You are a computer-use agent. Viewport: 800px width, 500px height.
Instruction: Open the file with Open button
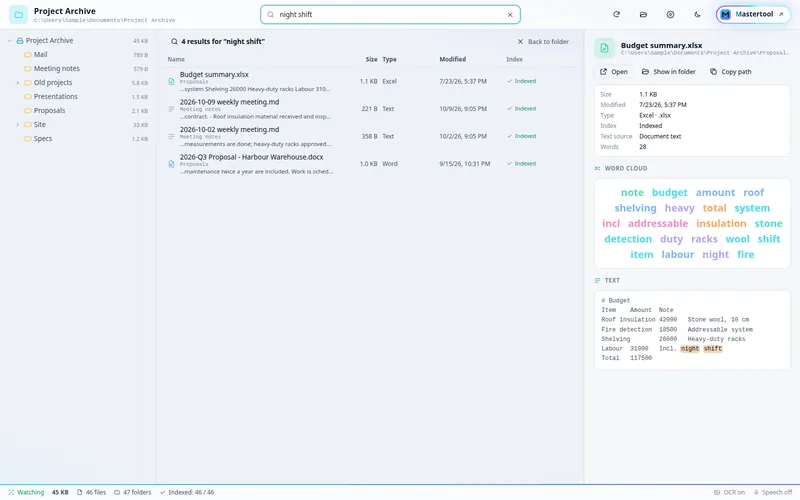tap(614, 72)
